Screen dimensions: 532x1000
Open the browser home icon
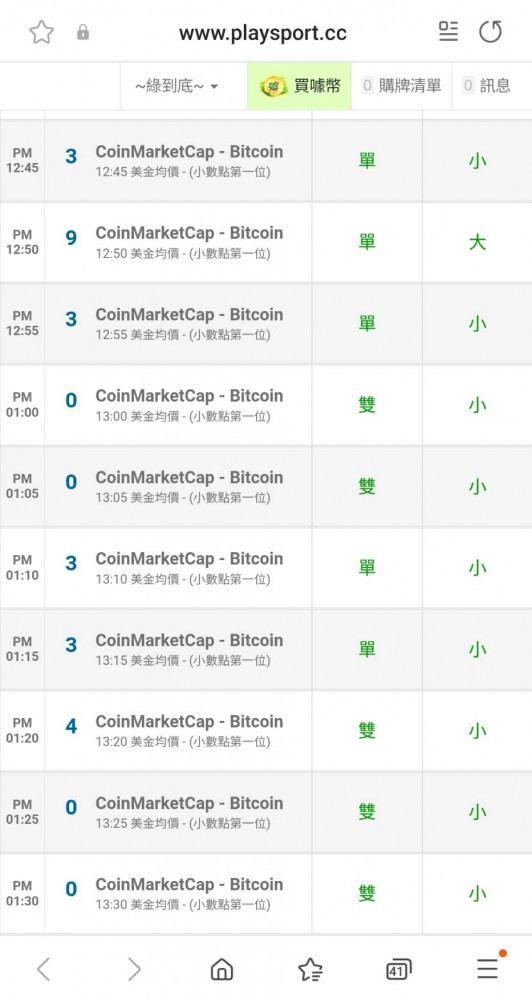[x=222, y=969]
